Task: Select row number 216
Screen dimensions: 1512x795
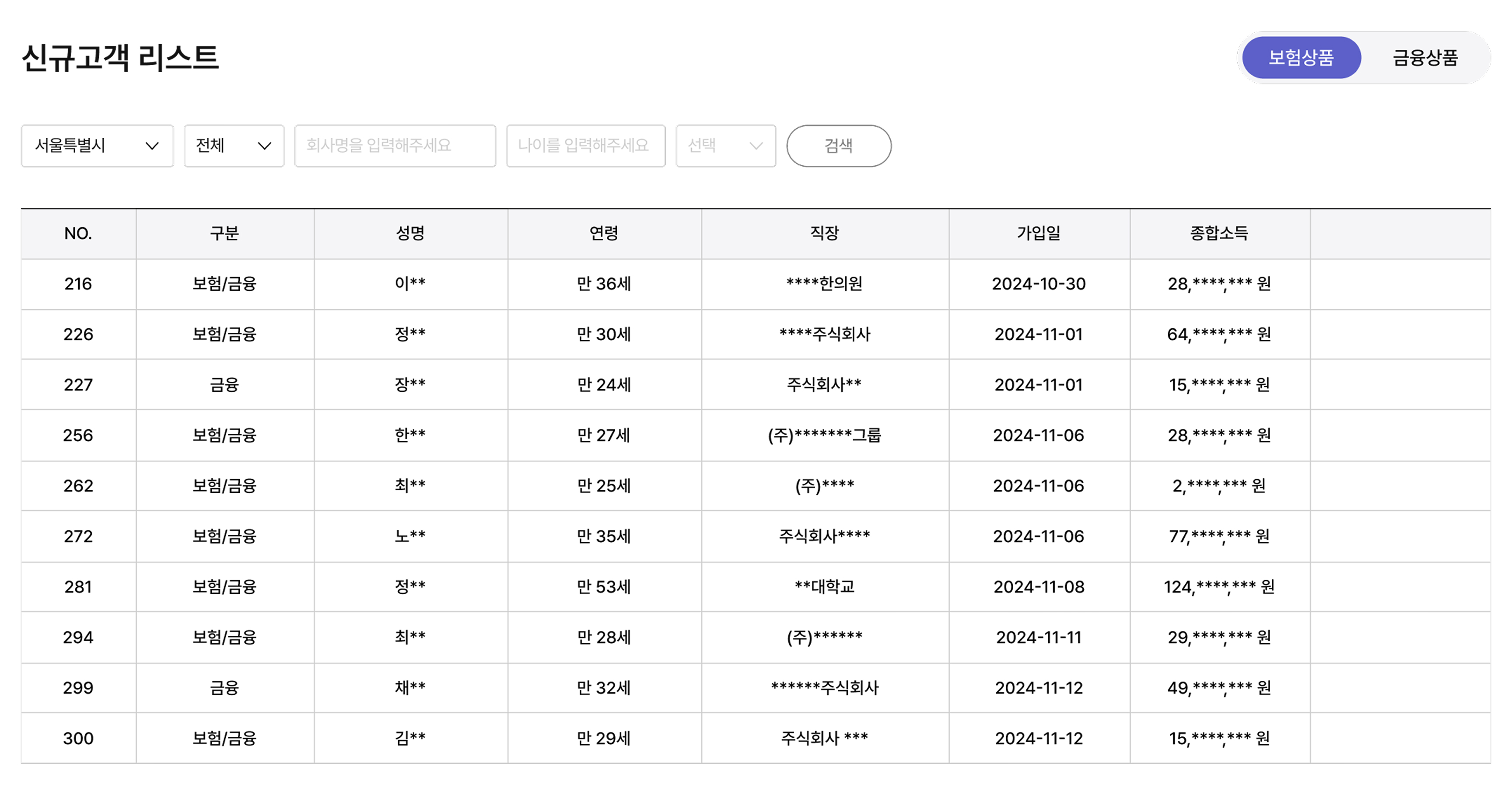Action: [78, 284]
